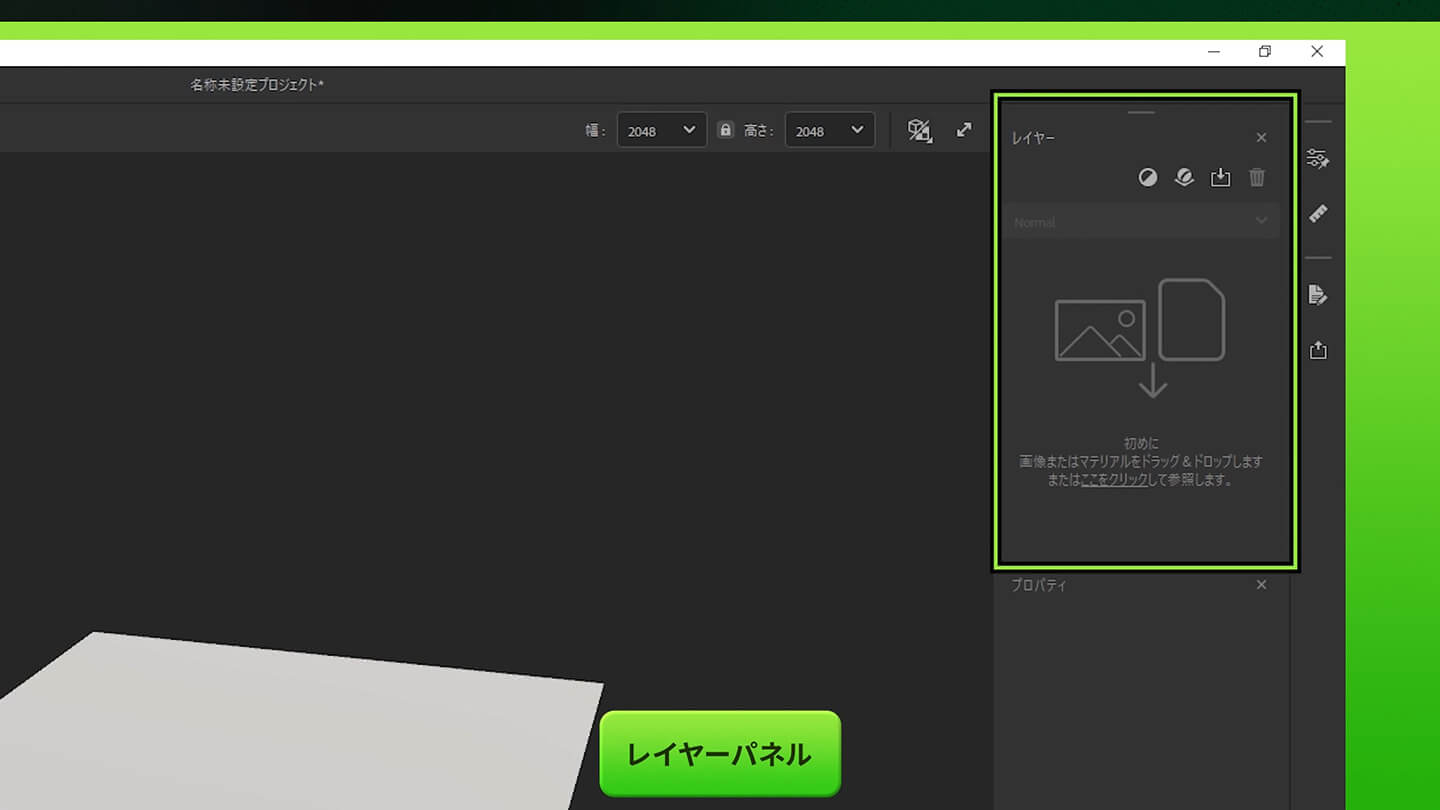The image size is (1440, 810).
Task: Open the width 2048 resolution dropdown
Action: tap(662, 131)
